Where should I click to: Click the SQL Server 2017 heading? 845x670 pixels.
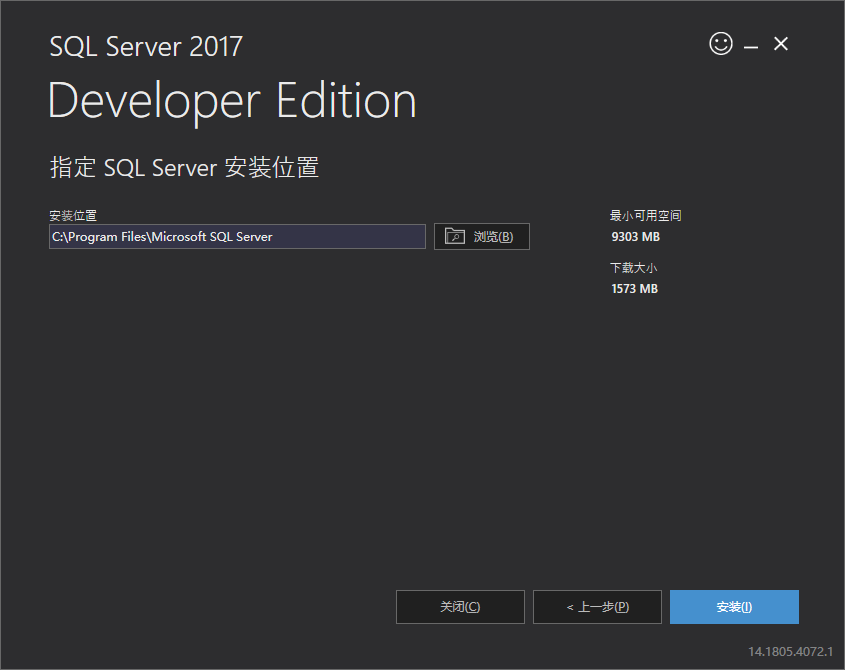[x=146, y=46]
